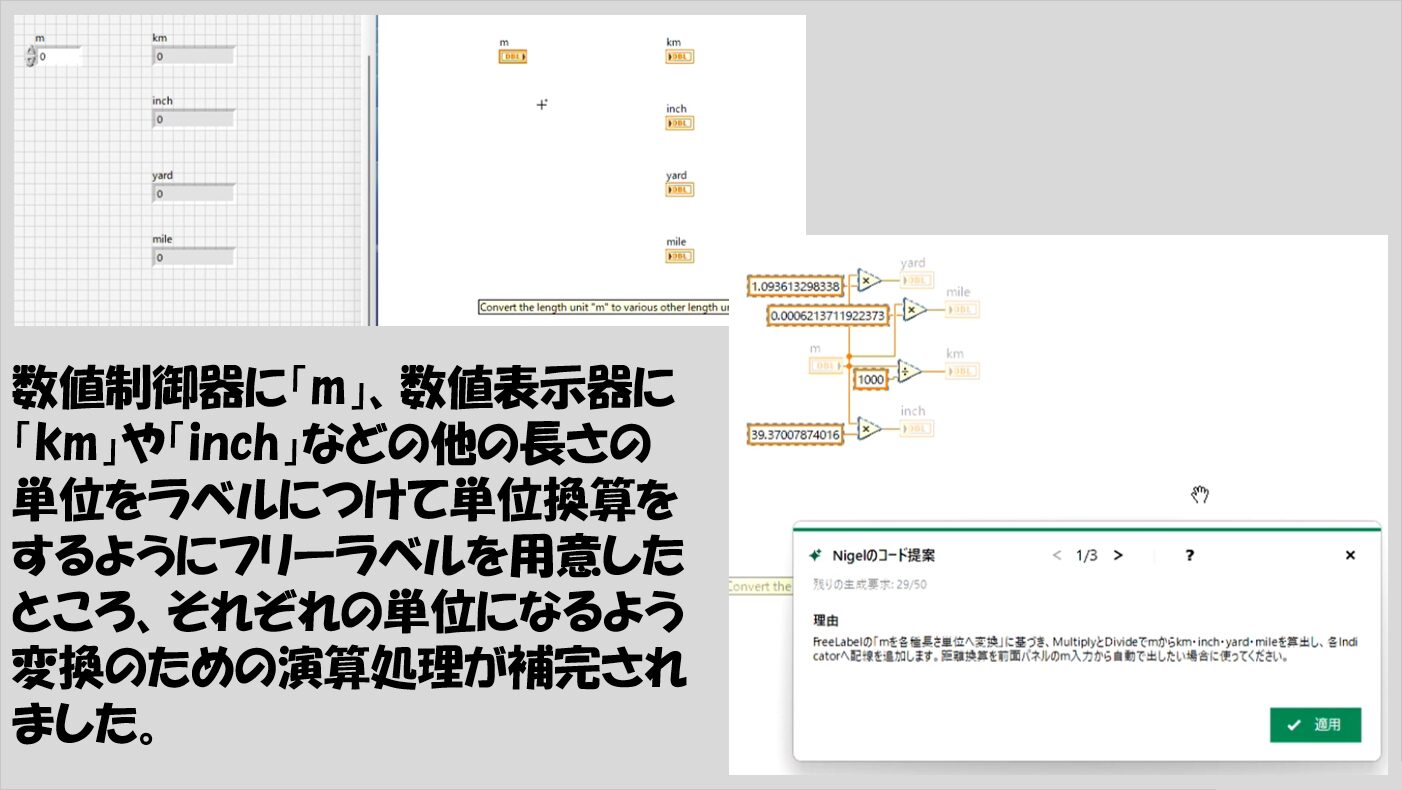The image size is (1402, 790).
Task: Click the green 適用 apply button
Action: click(x=1315, y=725)
